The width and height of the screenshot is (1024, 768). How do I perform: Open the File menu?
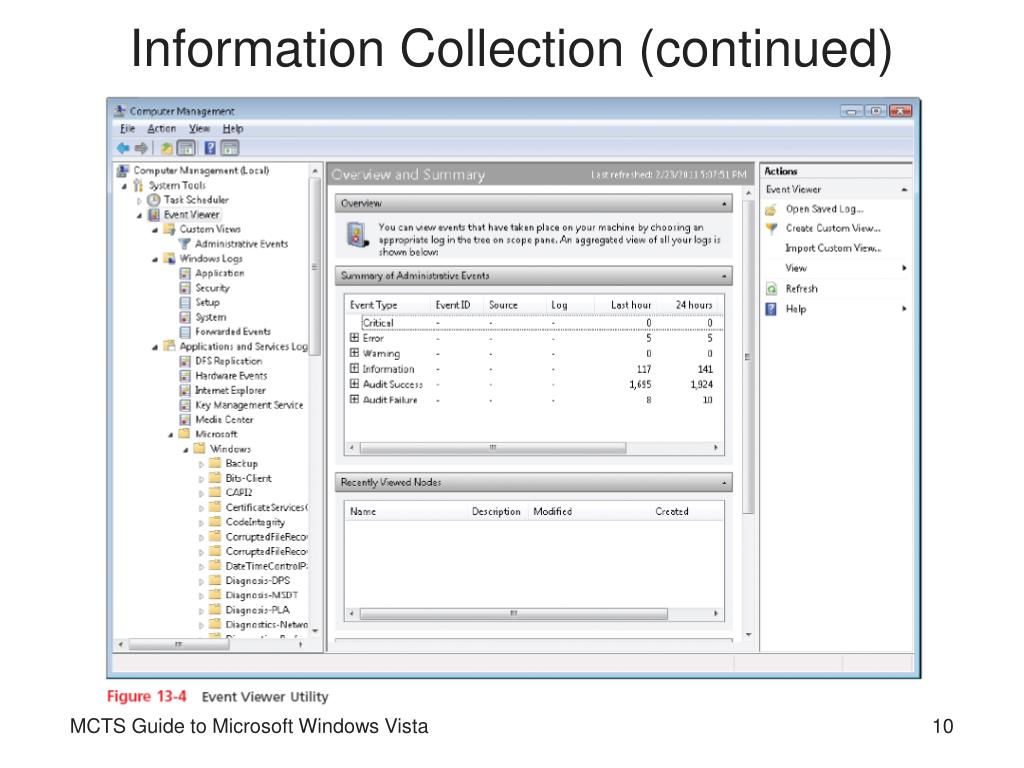pyautogui.click(x=127, y=129)
